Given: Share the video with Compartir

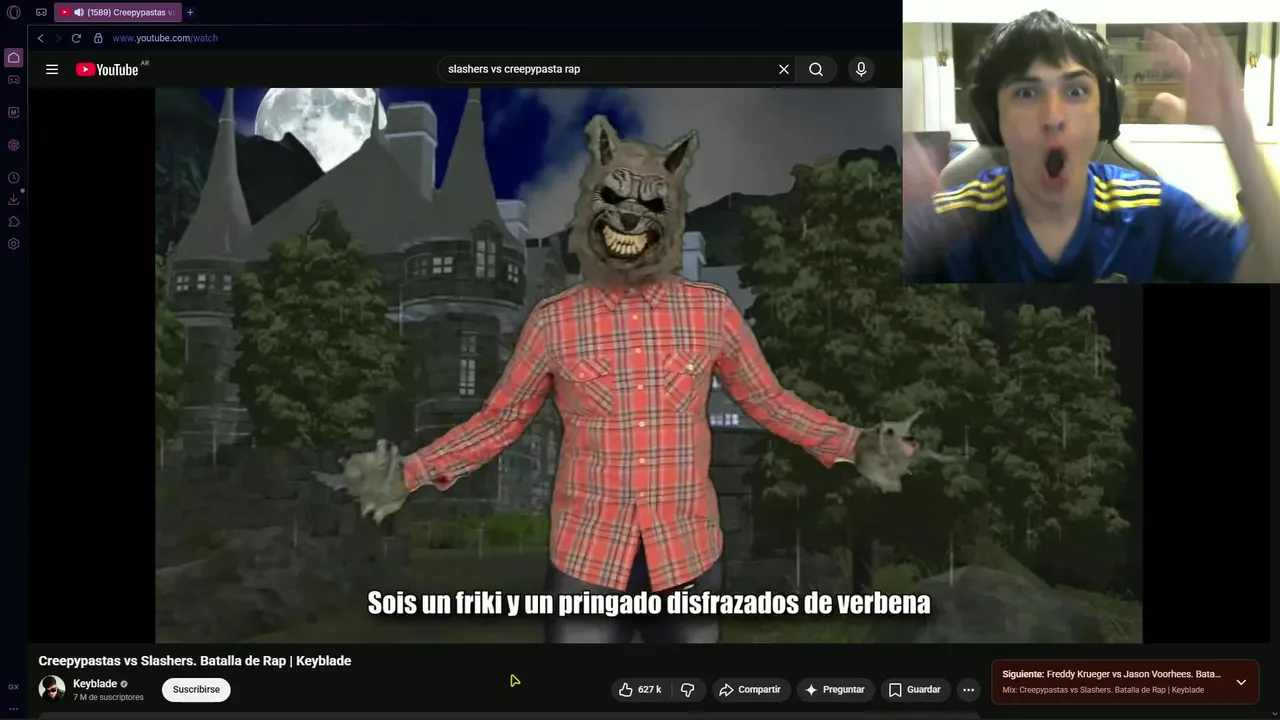Looking at the screenshot, I should pyautogui.click(x=750, y=689).
